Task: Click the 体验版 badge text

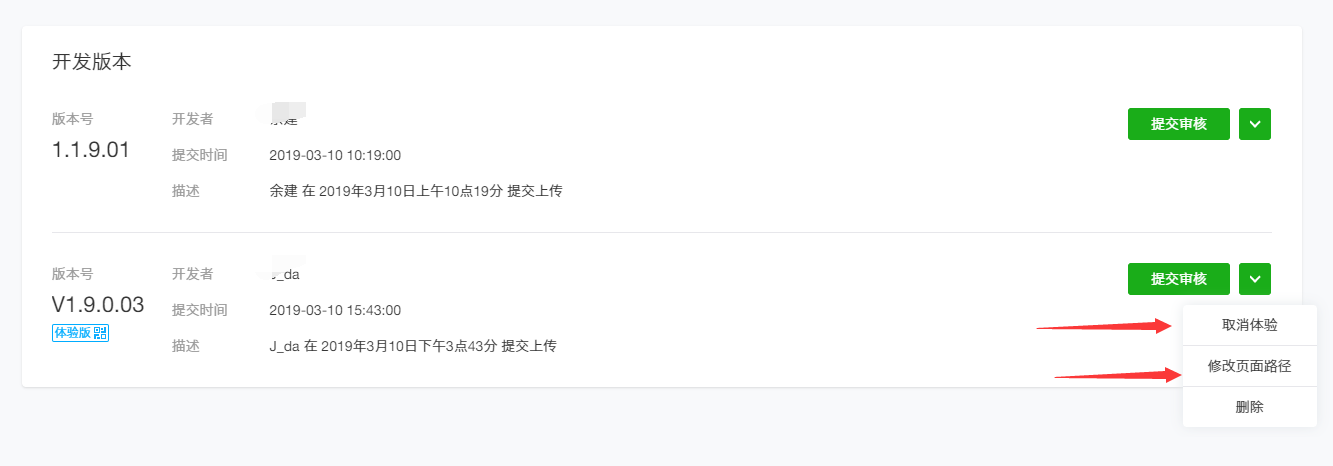Action: (73, 333)
